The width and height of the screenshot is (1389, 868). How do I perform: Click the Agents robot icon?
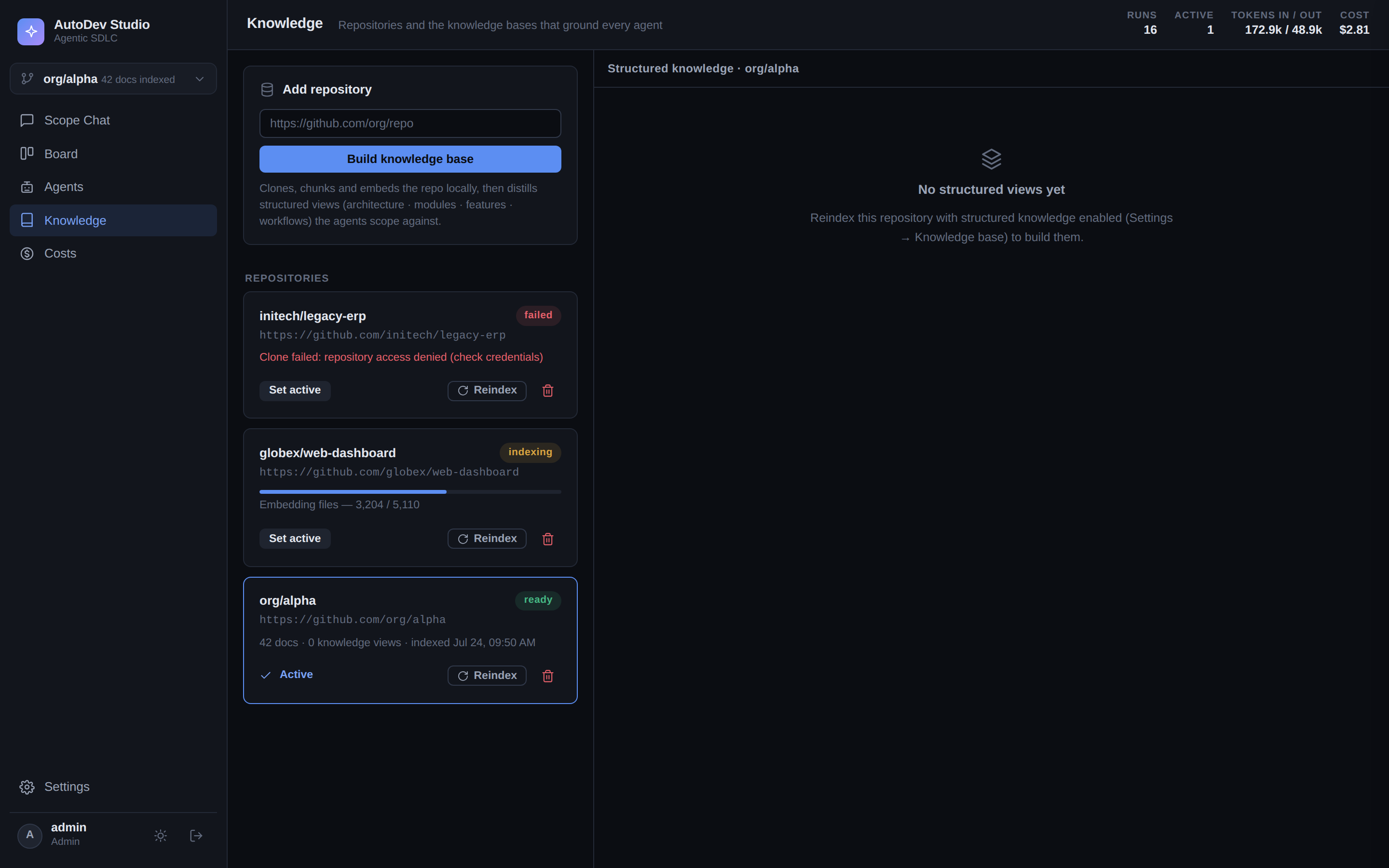pyautogui.click(x=27, y=187)
